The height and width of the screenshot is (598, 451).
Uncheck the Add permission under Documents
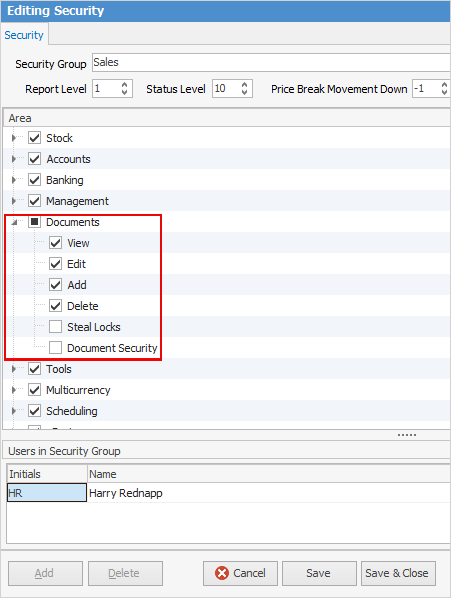click(x=56, y=285)
